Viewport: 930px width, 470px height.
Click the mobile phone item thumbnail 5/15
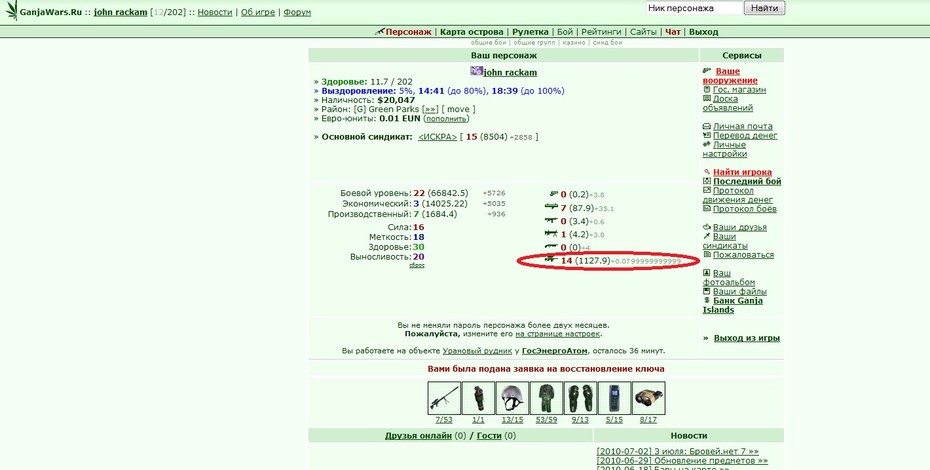614,398
